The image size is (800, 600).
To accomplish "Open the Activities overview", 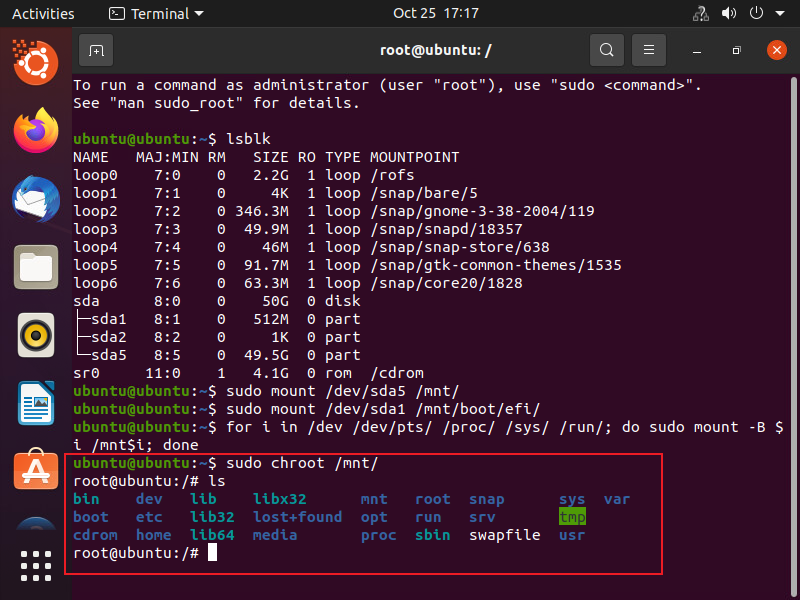I will coord(43,14).
